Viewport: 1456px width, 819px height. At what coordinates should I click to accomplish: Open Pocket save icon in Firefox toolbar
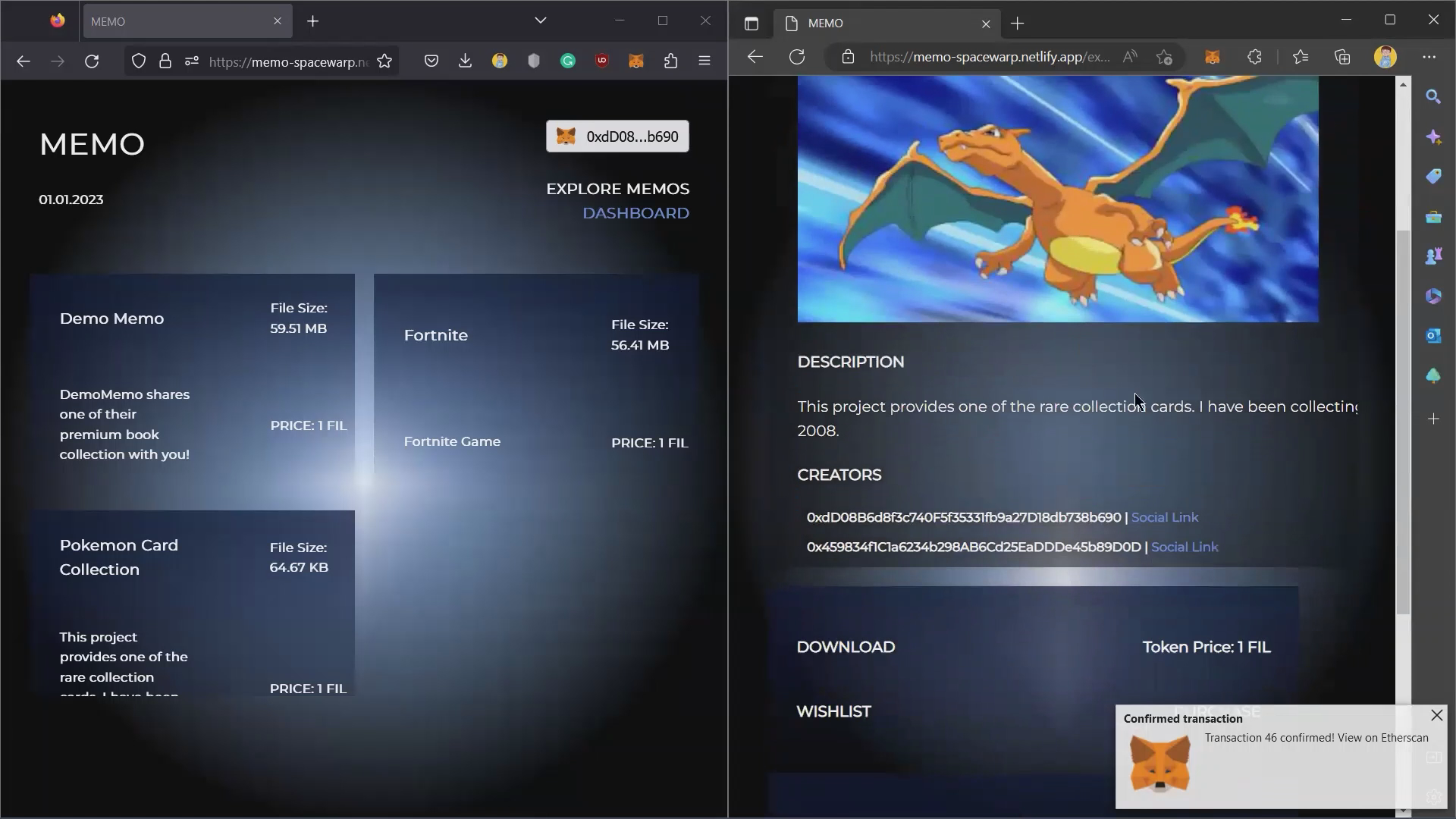tap(431, 61)
